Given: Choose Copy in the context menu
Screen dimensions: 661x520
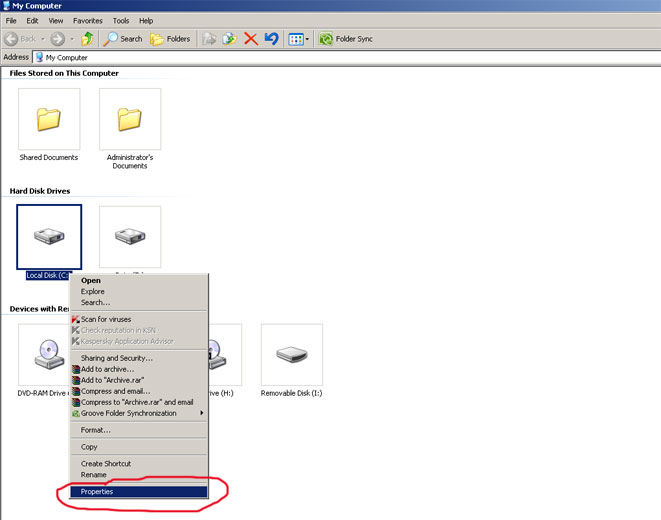Looking at the screenshot, I should point(139,447).
